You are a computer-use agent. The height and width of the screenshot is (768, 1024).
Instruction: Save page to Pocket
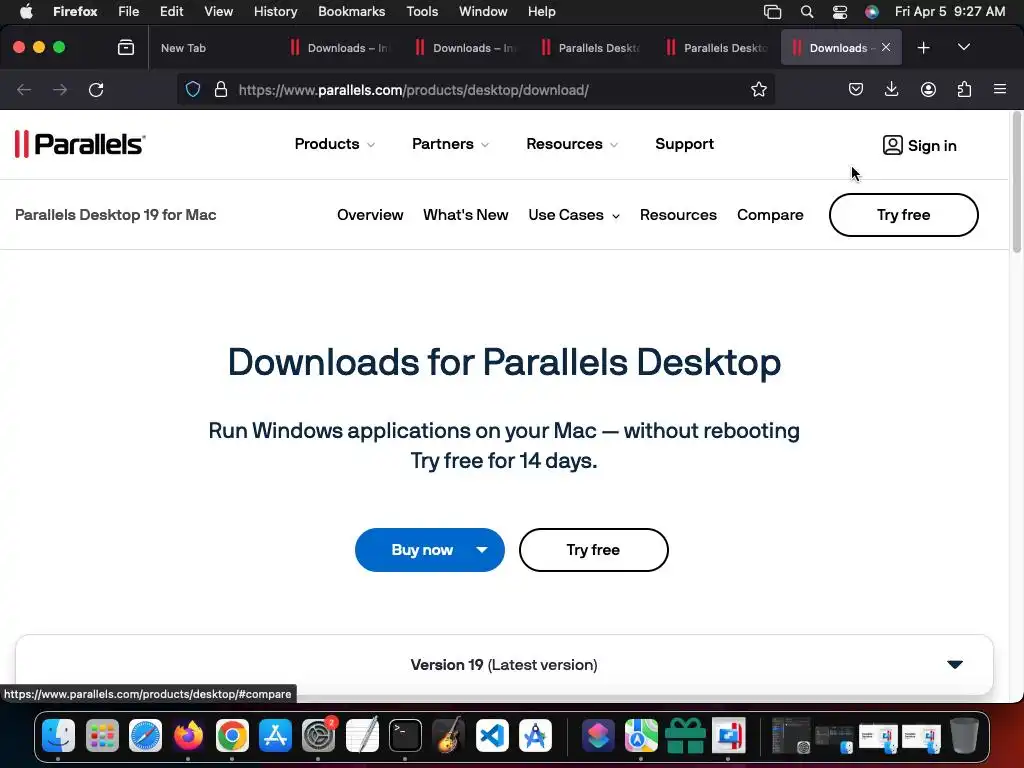[x=856, y=89]
